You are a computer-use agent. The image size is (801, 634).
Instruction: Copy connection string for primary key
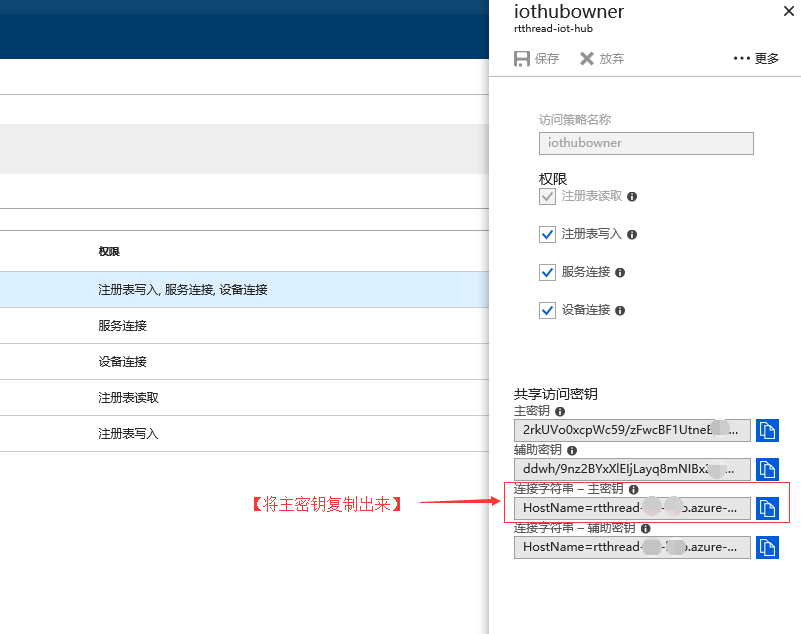pos(767,508)
